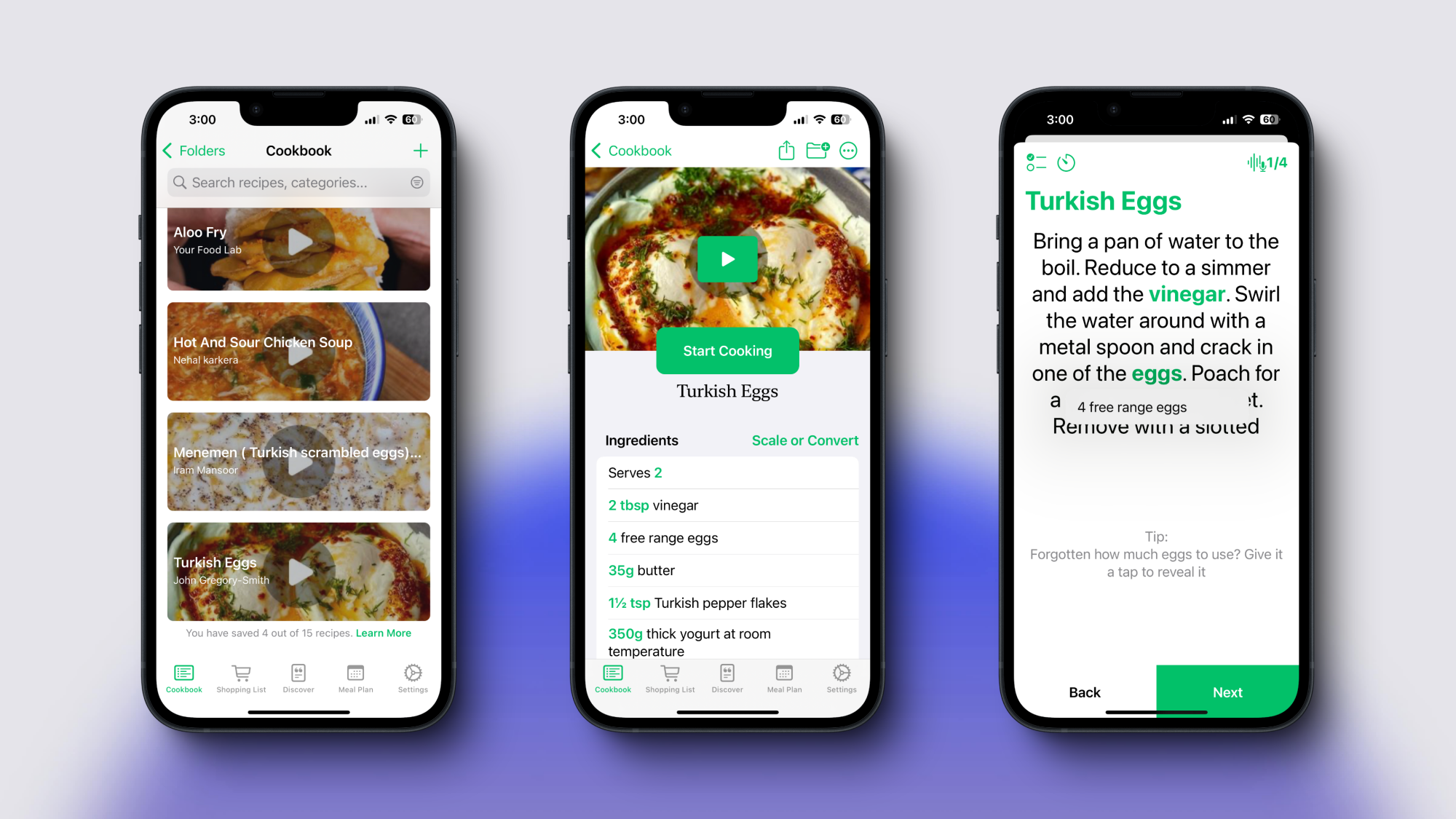The height and width of the screenshot is (819, 1456).
Task: Tap the share icon on Turkish Eggs recipe
Action: [x=787, y=150]
